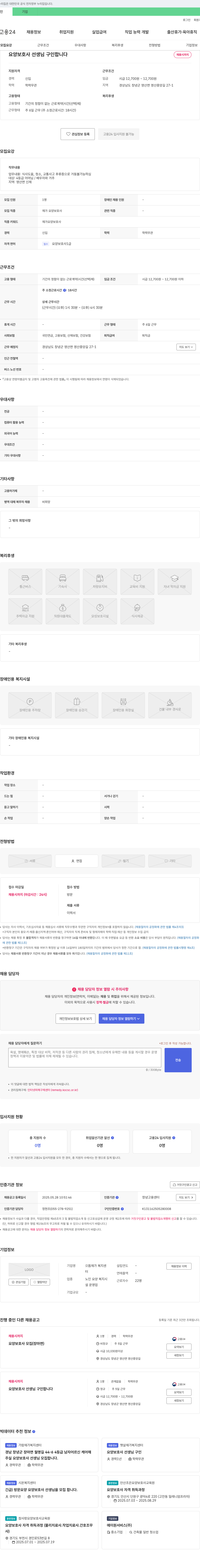This screenshot has height=1568, width=200.
Task: Click the 거짓구인광고 신고 button
Action: [185, 1185]
